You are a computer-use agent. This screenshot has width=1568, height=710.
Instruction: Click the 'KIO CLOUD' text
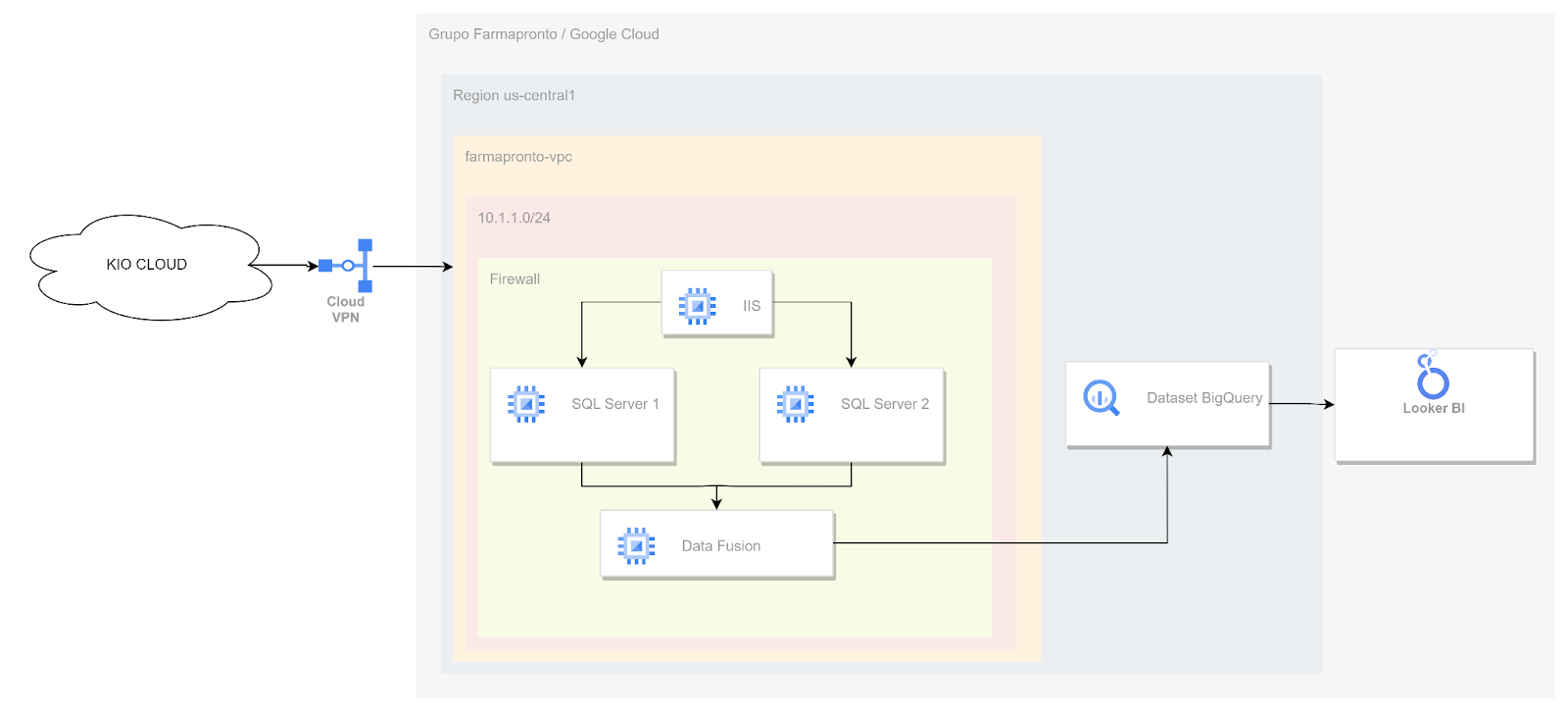click(147, 265)
